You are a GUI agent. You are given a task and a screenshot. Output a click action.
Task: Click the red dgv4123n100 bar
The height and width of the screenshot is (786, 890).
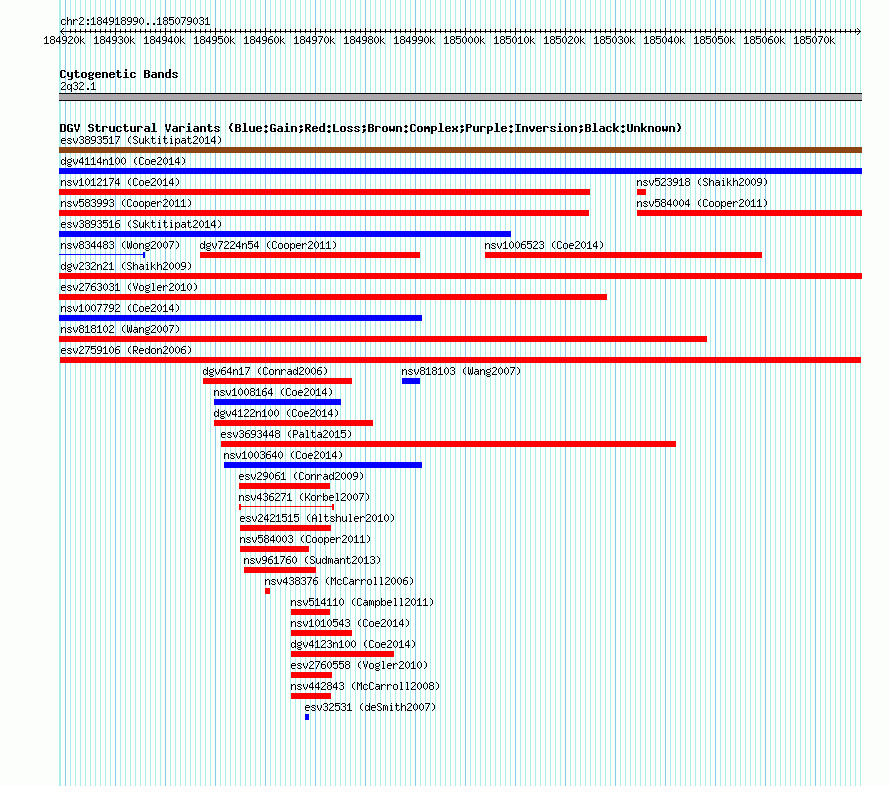pyautogui.click(x=342, y=654)
